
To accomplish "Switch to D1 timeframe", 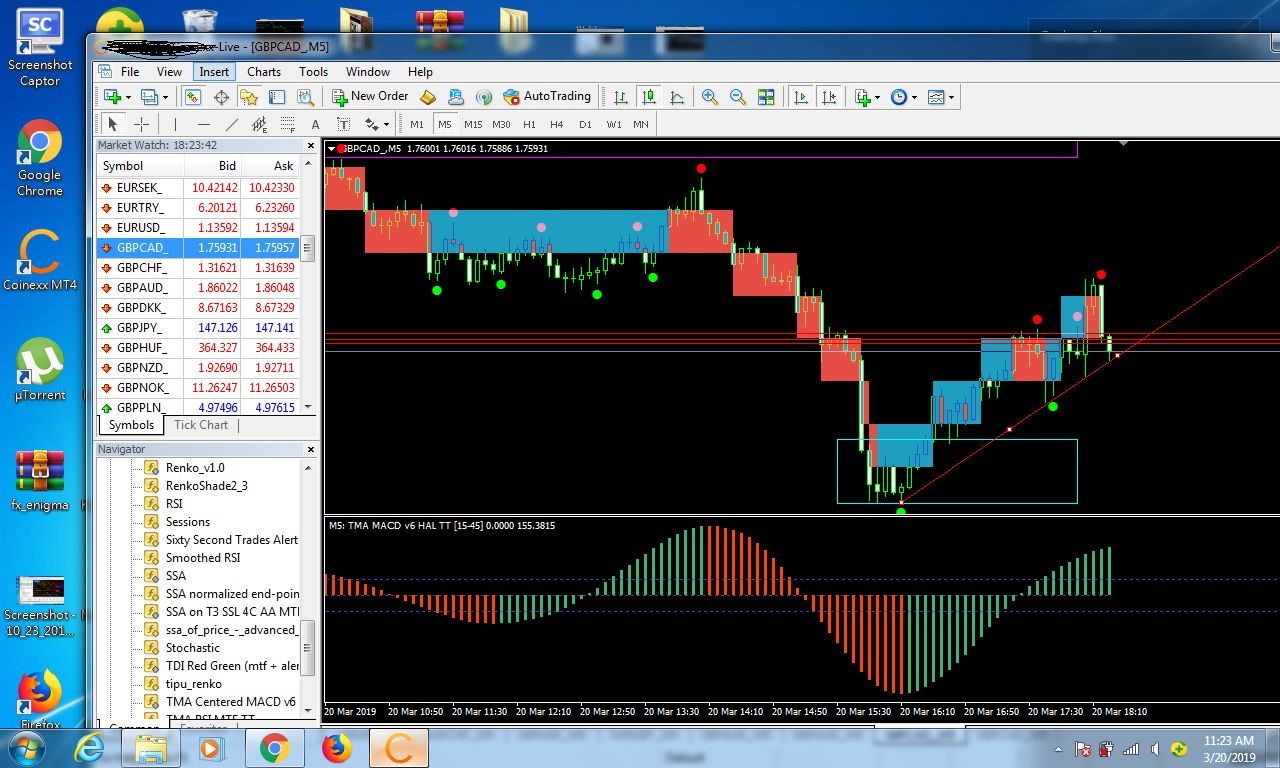I will 585,124.
